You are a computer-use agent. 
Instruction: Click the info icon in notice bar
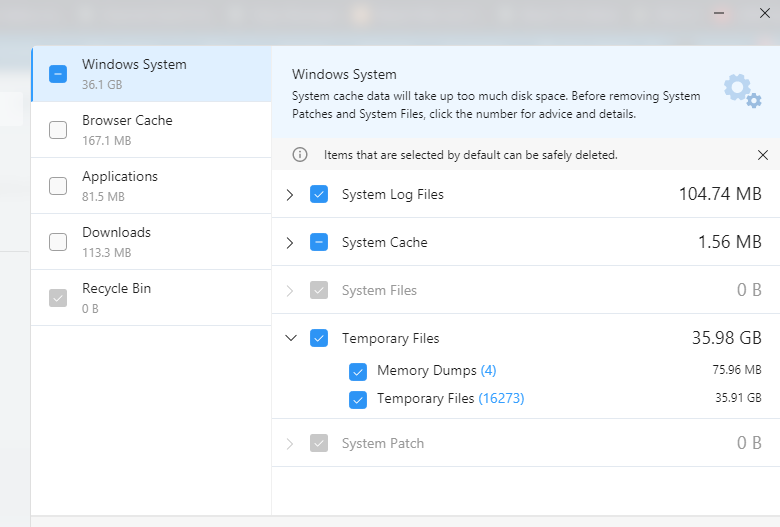click(299, 155)
